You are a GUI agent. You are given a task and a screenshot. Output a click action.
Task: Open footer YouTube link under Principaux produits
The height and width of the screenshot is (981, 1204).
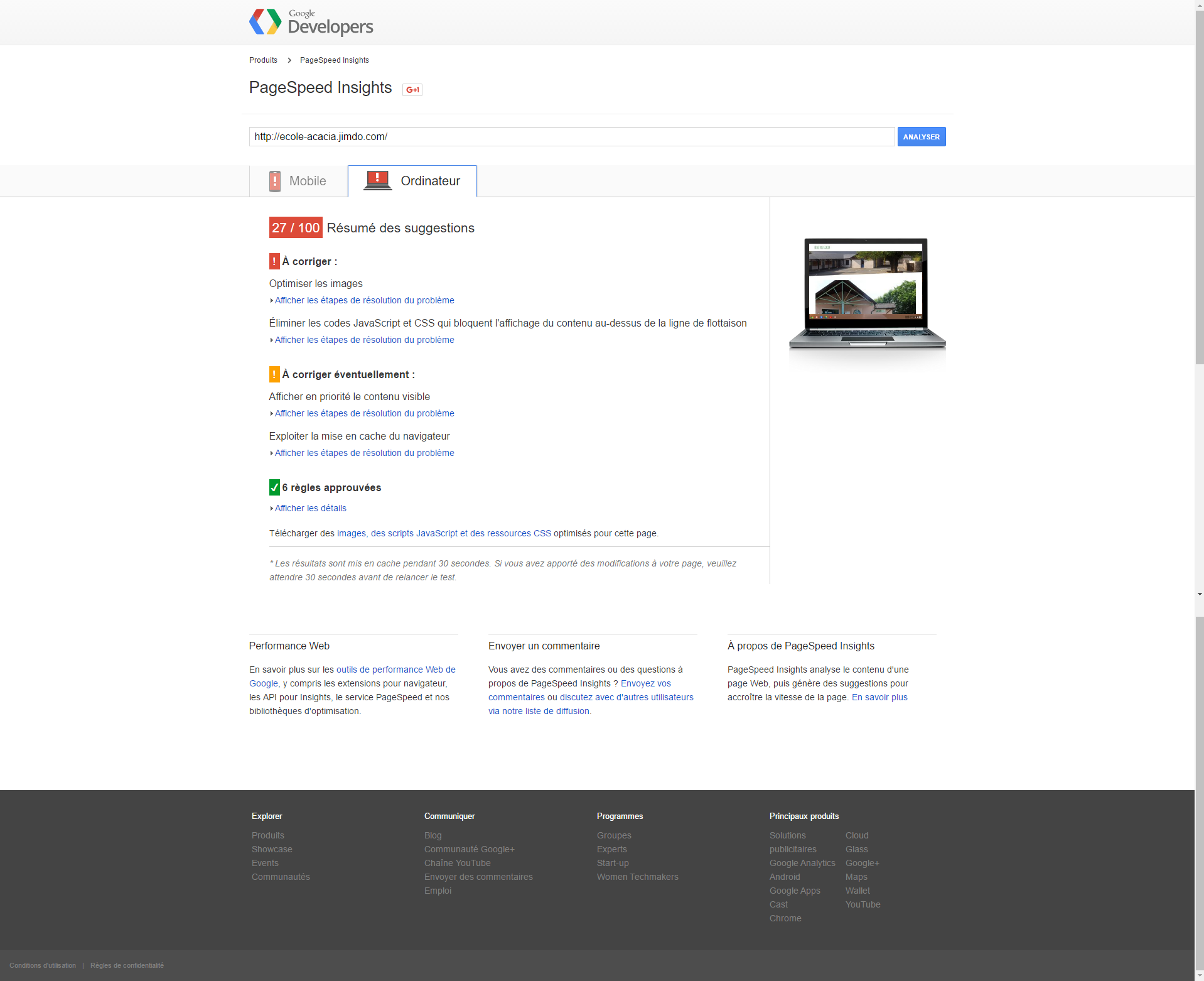point(863,904)
